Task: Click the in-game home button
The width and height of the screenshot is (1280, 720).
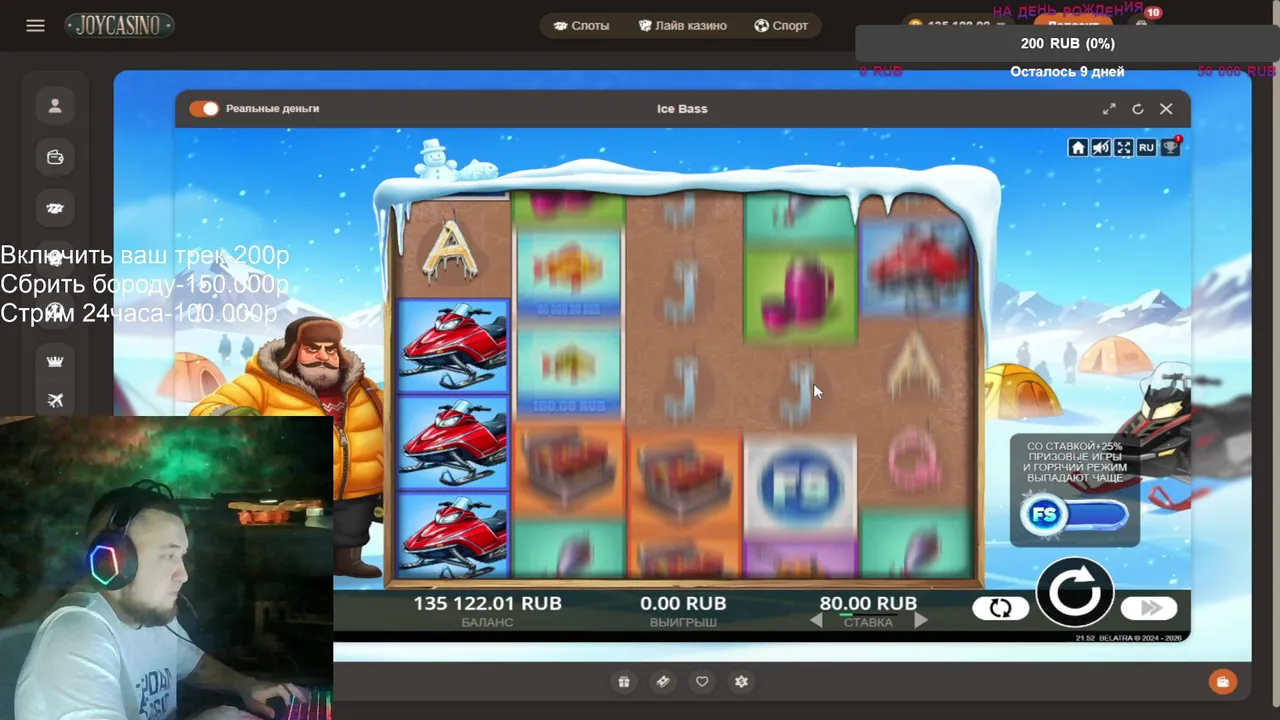Action: 1078,148
